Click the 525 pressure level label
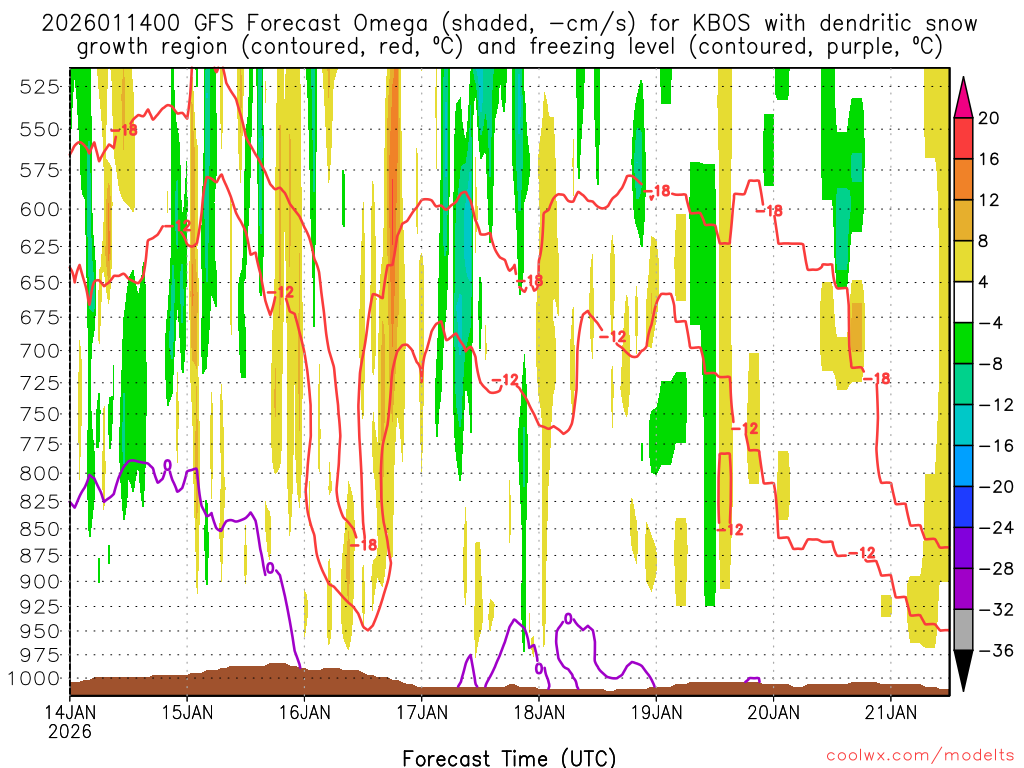The width and height of the screenshot is (1024, 768). (40, 86)
